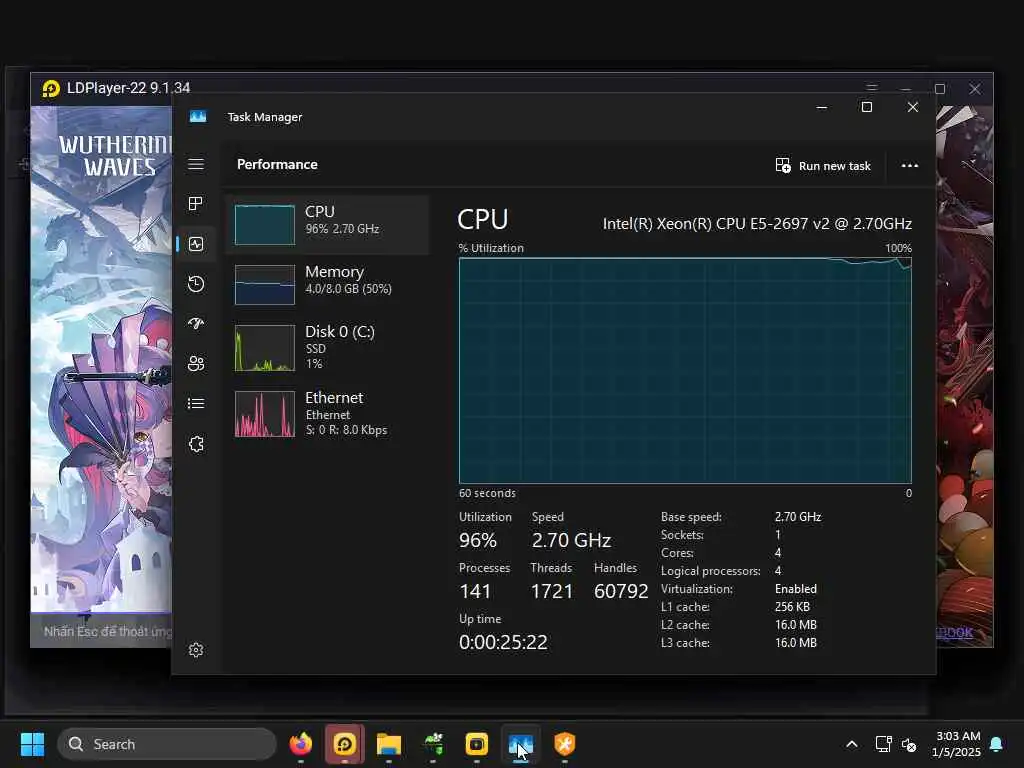Open muted volume tray icon

click(x=908, y=744)
